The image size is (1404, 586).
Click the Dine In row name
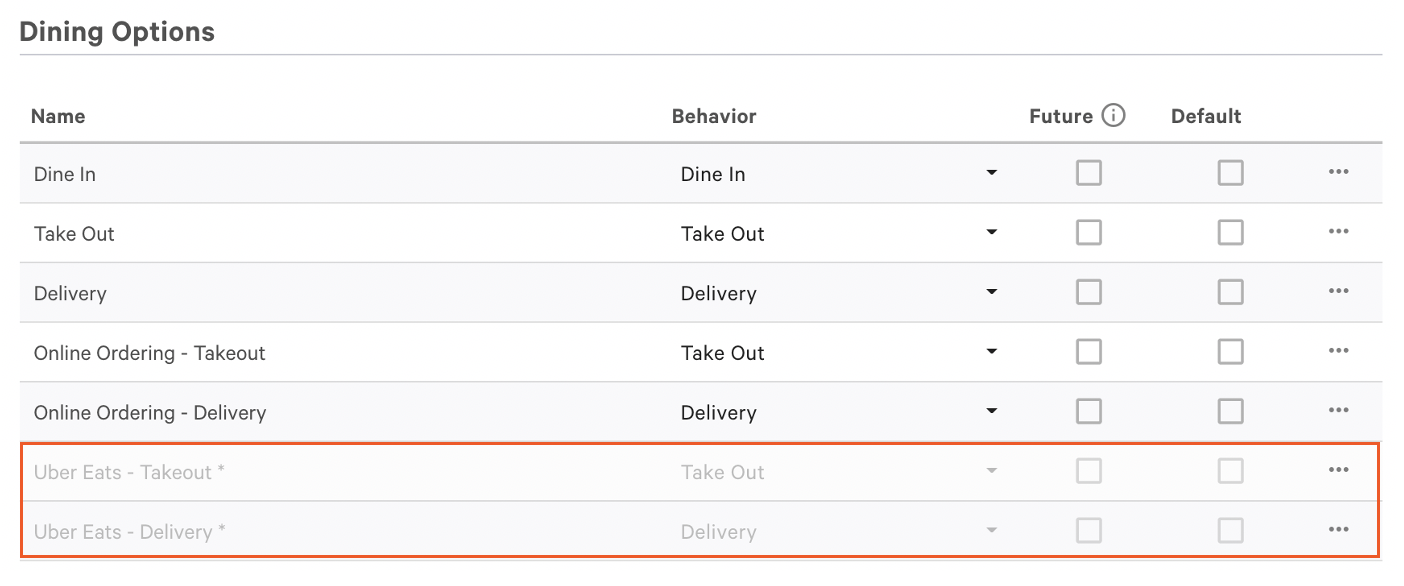64,172
